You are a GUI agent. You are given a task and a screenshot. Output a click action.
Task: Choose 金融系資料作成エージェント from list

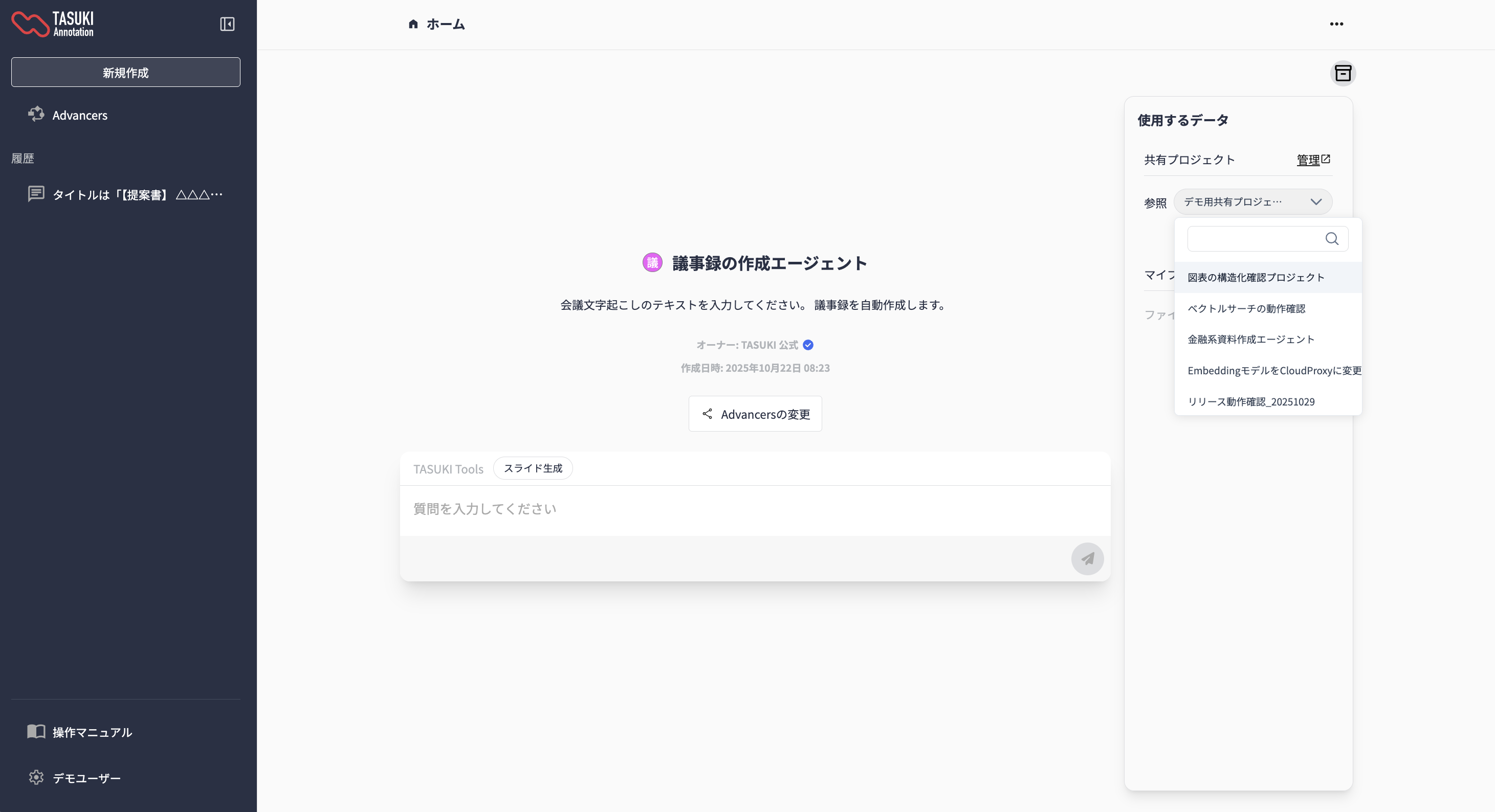click(1250, 340)
